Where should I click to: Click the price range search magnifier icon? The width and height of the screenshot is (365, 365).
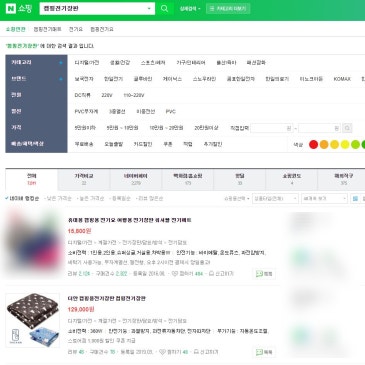click(347, 128)
